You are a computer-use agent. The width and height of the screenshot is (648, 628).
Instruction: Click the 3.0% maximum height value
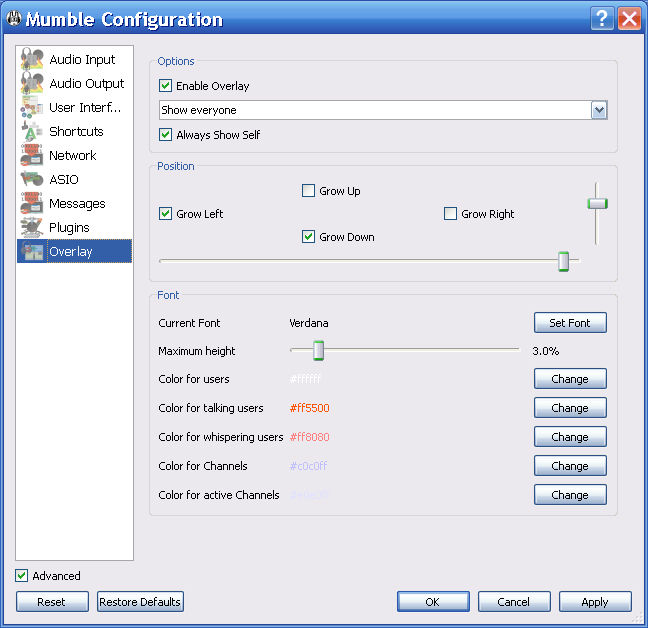coord(546,351)
